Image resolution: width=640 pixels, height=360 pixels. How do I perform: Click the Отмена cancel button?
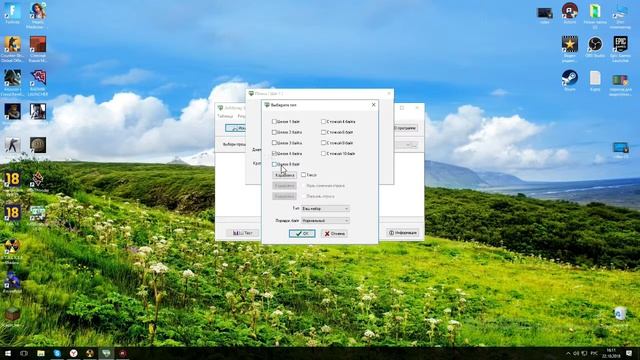coord(334,233)
